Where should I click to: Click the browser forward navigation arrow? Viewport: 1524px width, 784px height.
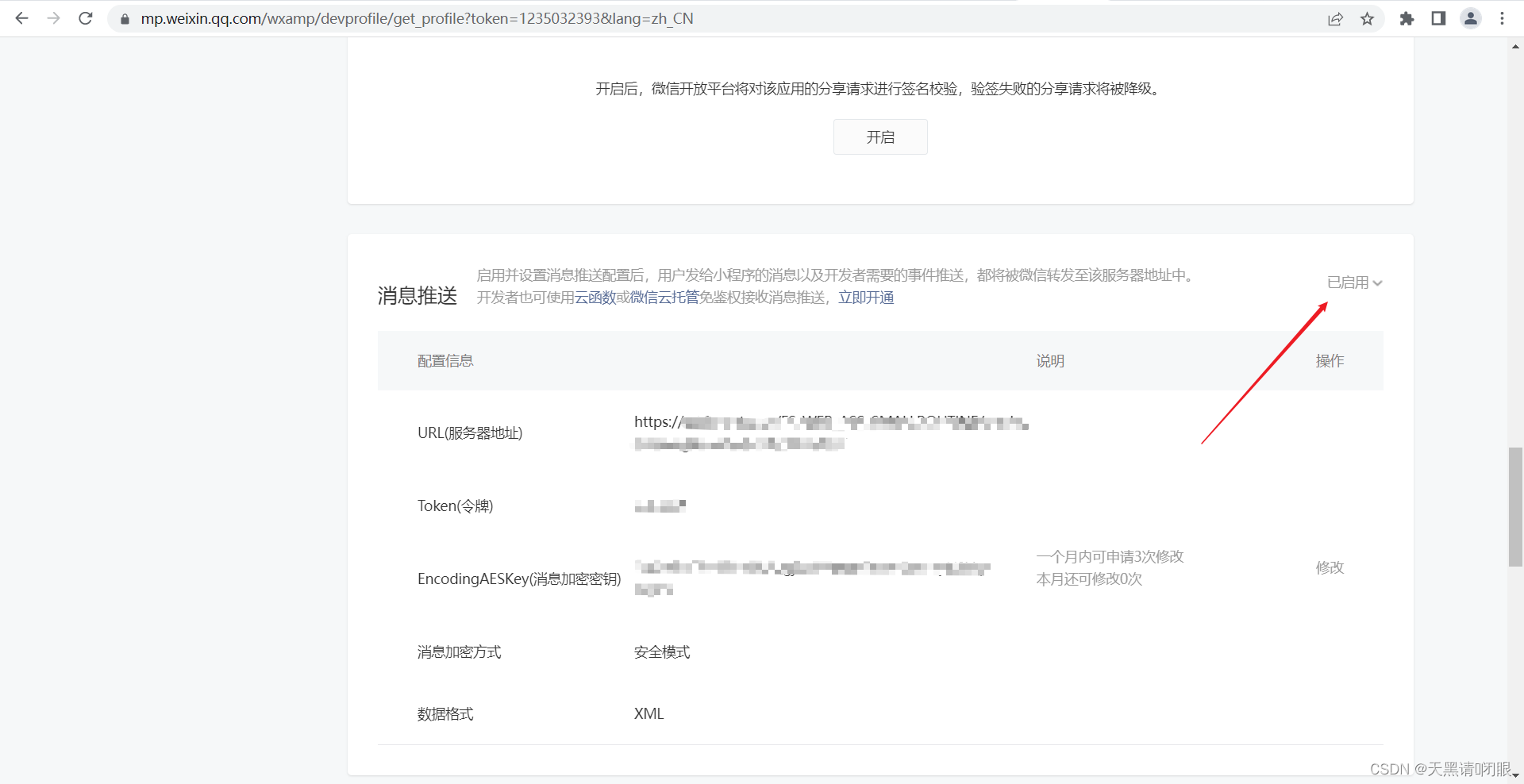pos(53,18)
